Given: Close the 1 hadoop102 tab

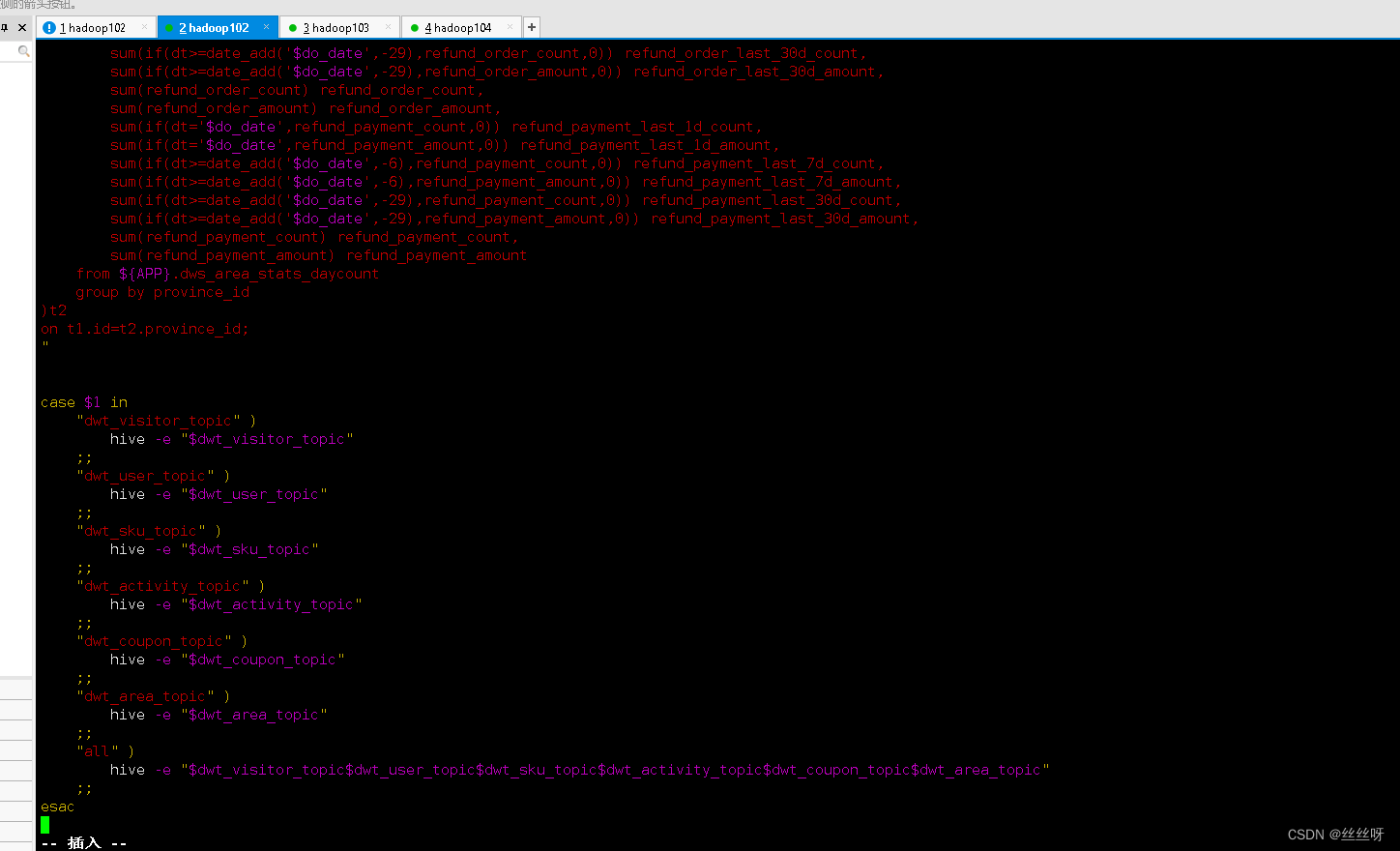Looking at the screenshot, I should pos(145,27).
